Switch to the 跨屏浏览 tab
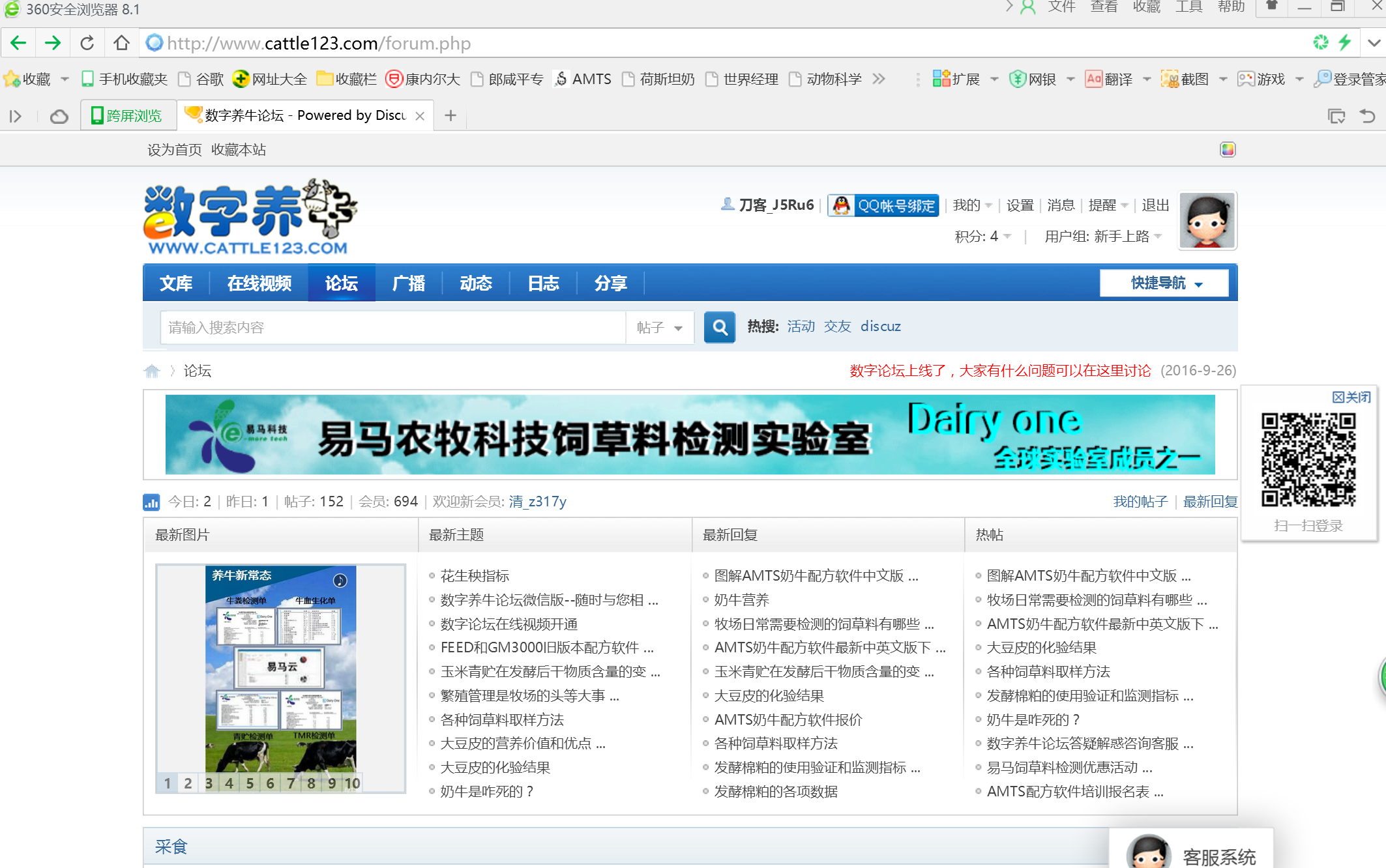Viewport: 1386px width, 868px height. 128,116
